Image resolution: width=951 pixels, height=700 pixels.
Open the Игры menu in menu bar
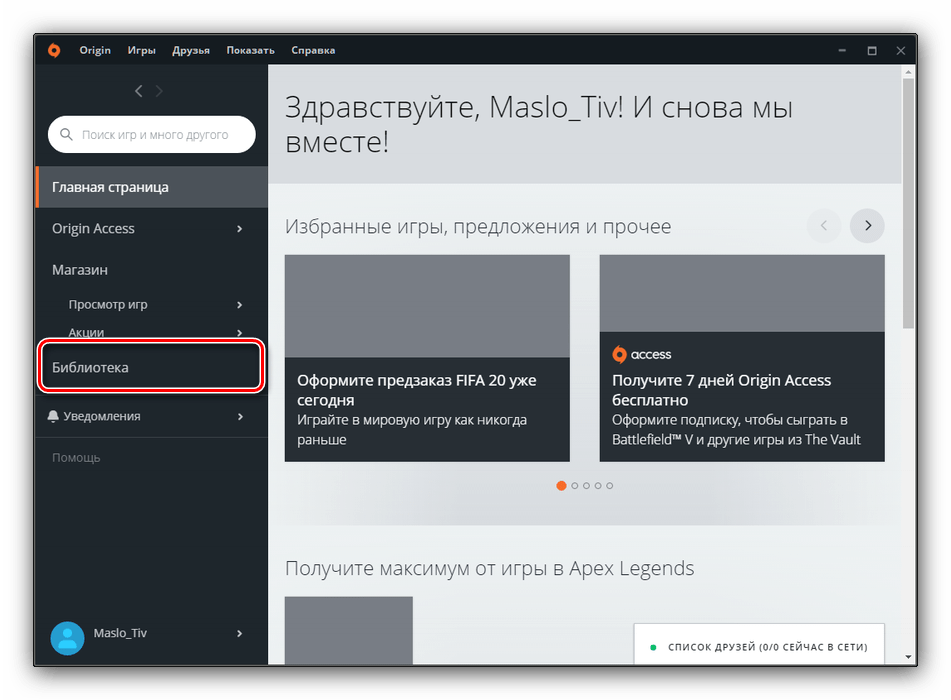[141, 50]
